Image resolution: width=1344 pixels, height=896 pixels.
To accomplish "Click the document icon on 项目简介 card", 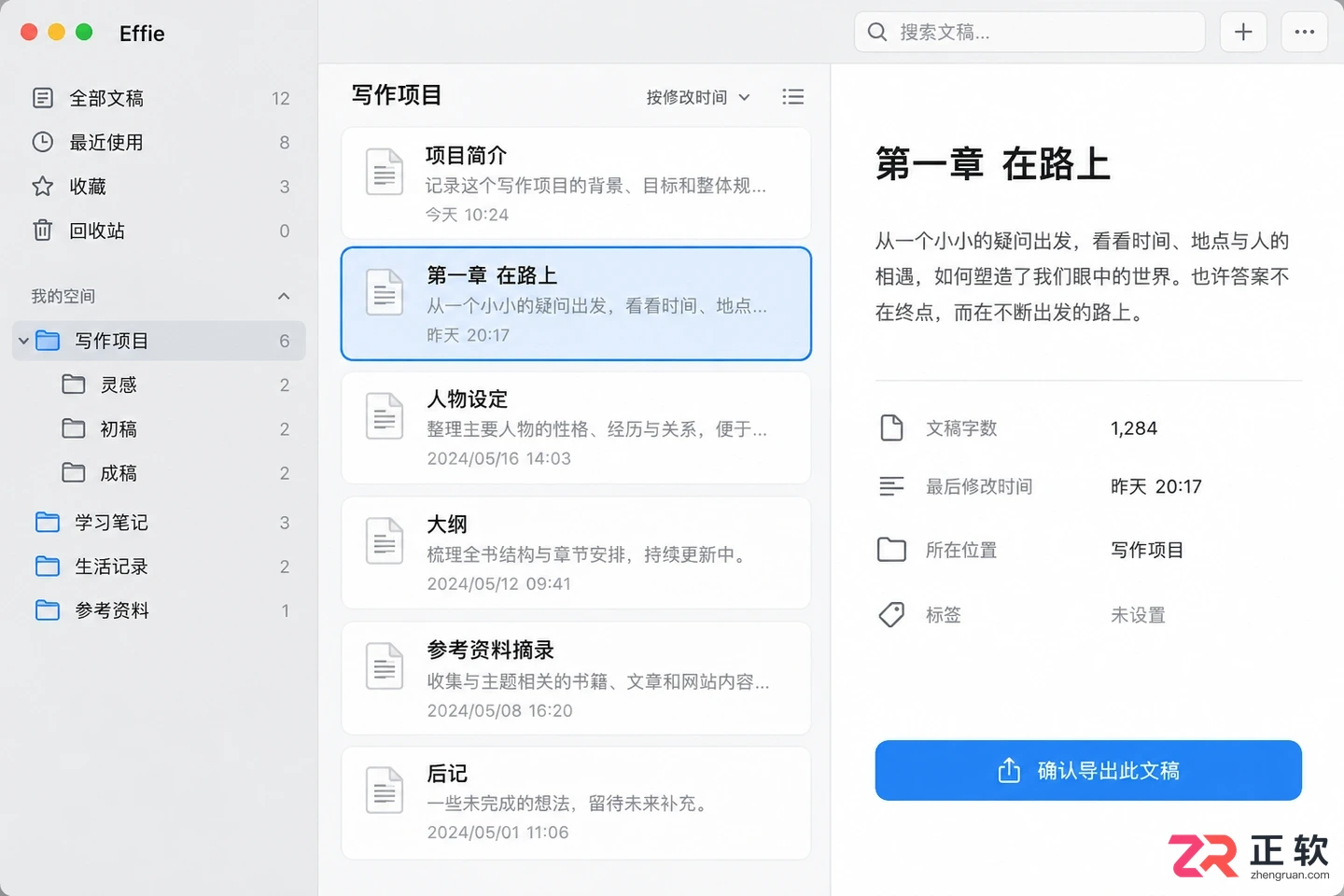I will 385,172.
